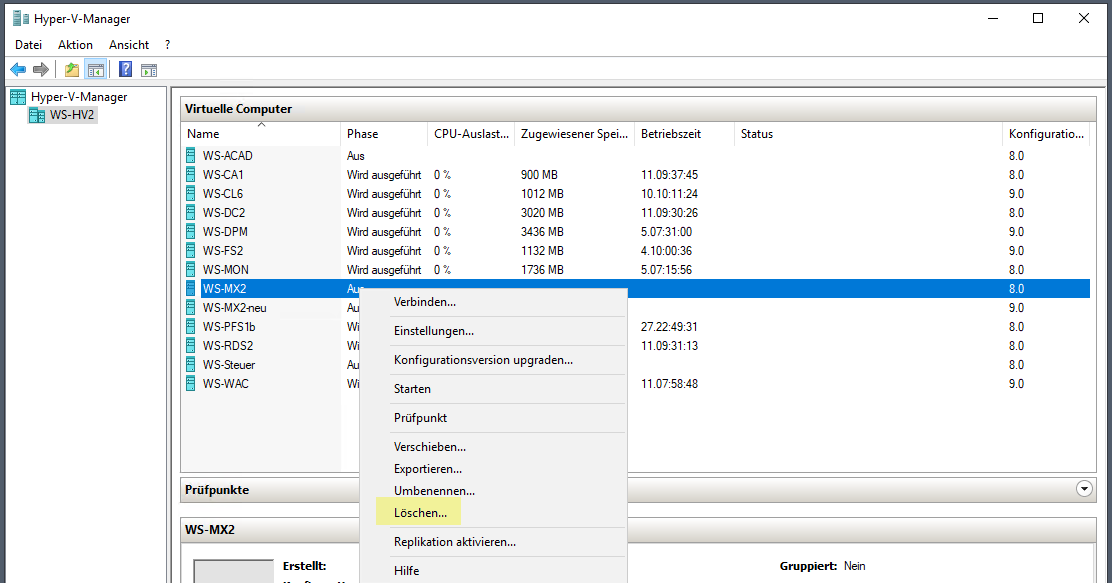Open the ? help menu

(x=167, y=45)
